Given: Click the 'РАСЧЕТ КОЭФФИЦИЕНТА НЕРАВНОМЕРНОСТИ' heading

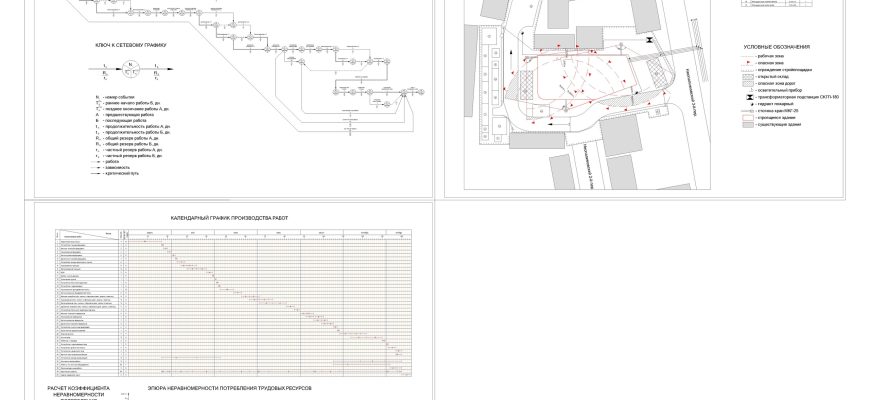Looking at the screenshot, I should (85, 390).
